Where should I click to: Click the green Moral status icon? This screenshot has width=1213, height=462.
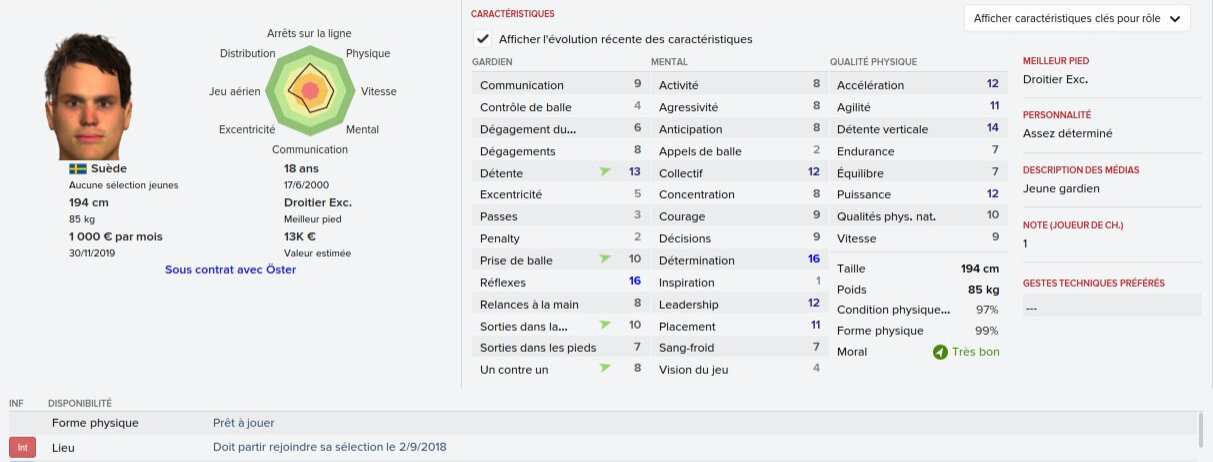(x=939, y=352)
